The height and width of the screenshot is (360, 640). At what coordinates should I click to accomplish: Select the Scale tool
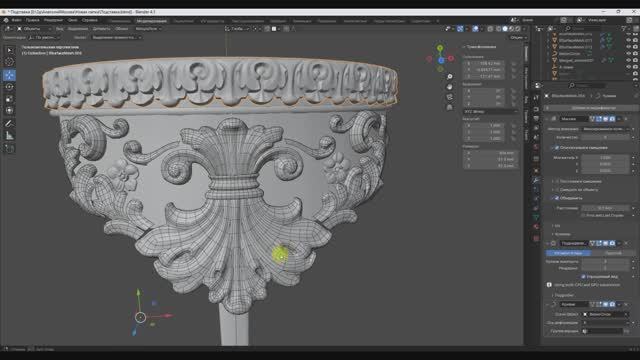[9, 99]
